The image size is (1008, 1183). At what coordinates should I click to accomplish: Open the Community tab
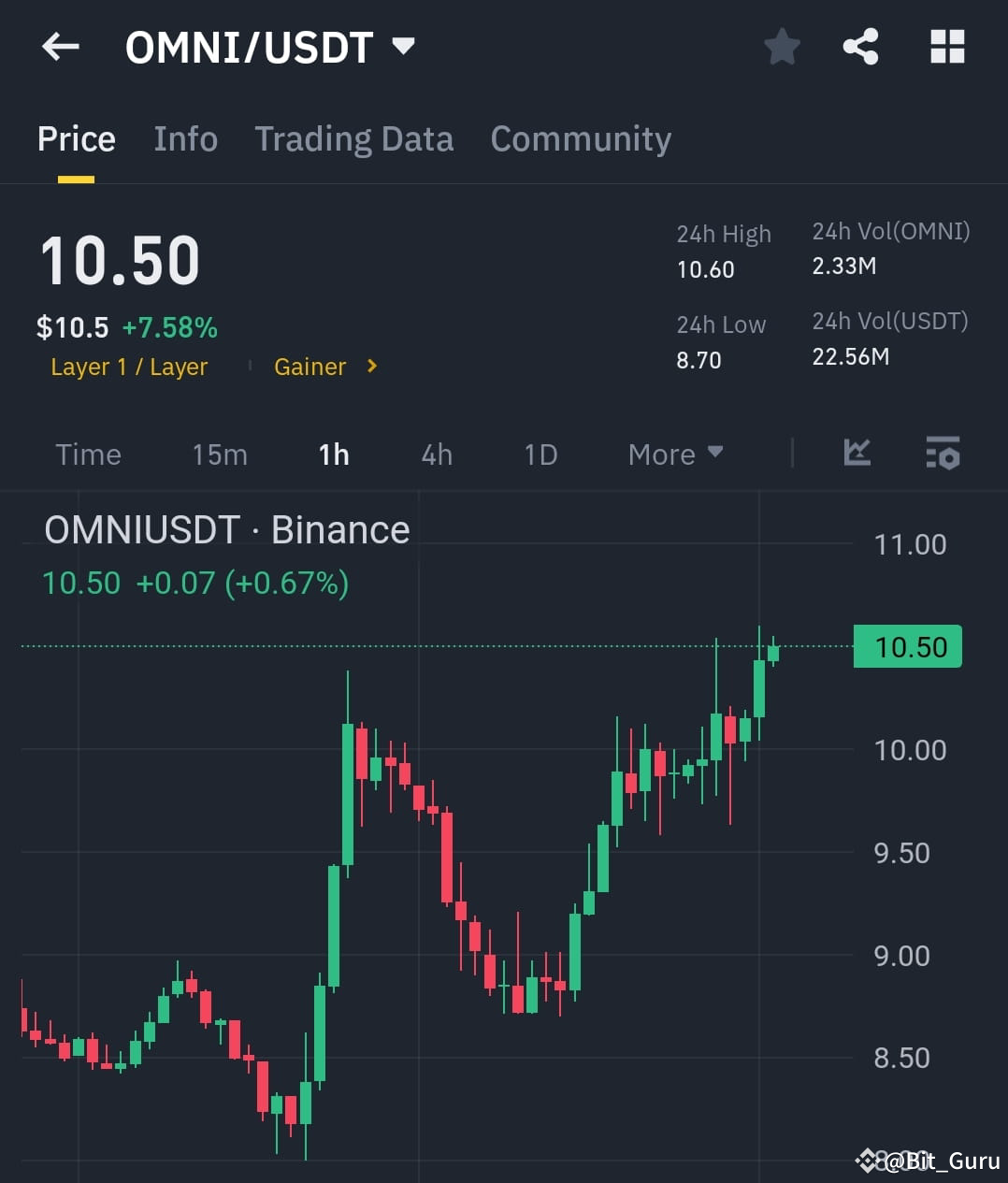[x=580, y=138]
